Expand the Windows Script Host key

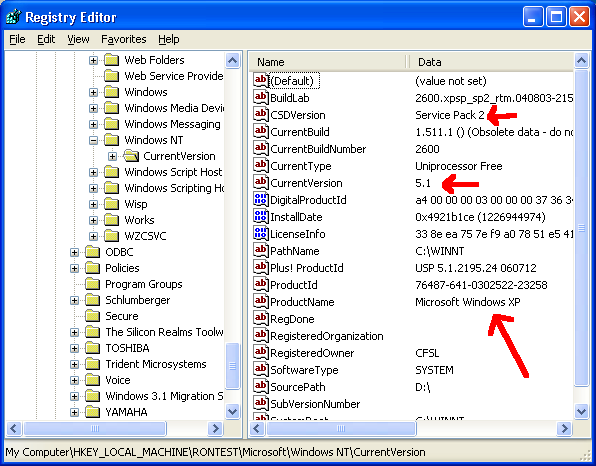click(x=94, y=172)
